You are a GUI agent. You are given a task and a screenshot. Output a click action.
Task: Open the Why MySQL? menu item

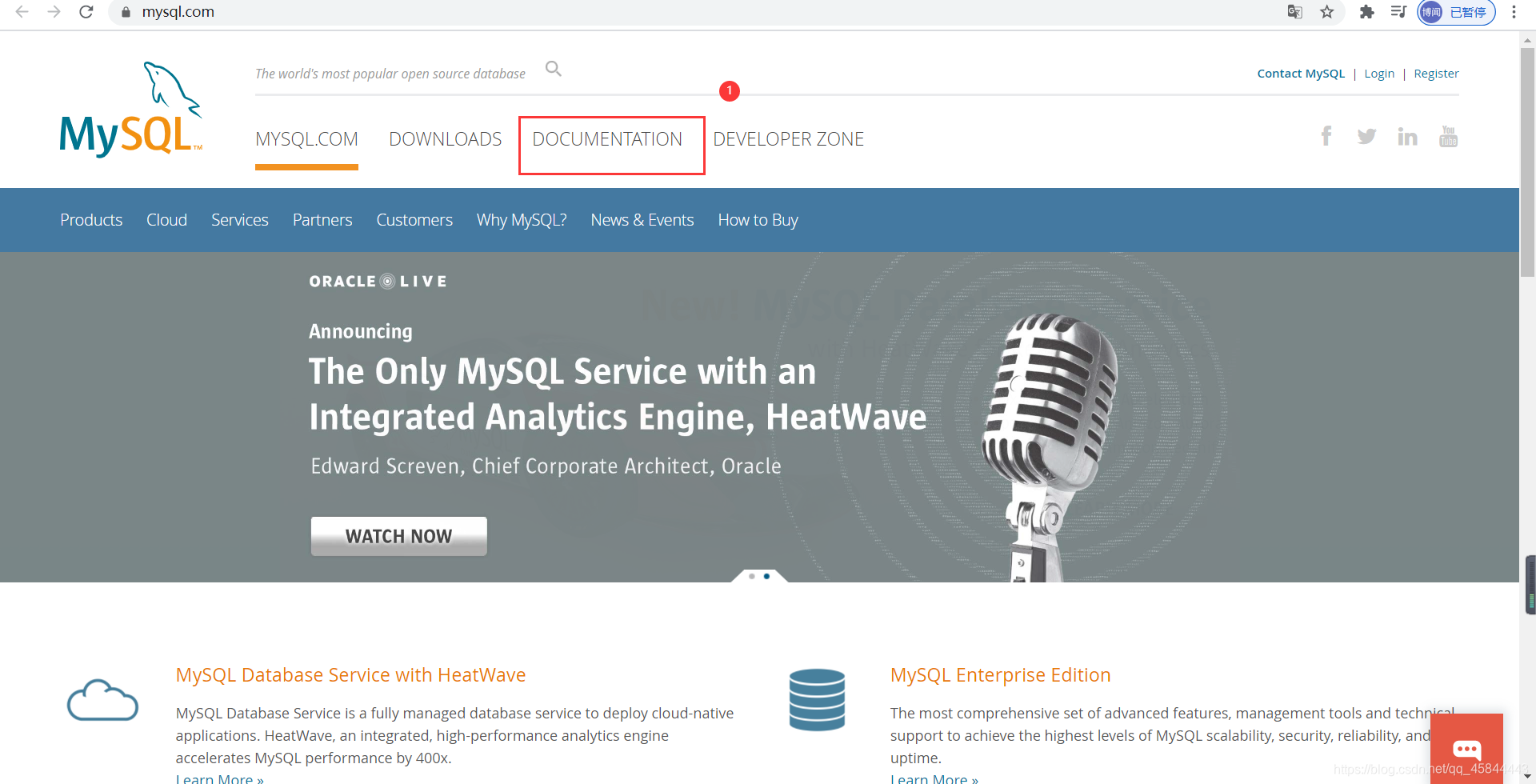pos(522,220)
